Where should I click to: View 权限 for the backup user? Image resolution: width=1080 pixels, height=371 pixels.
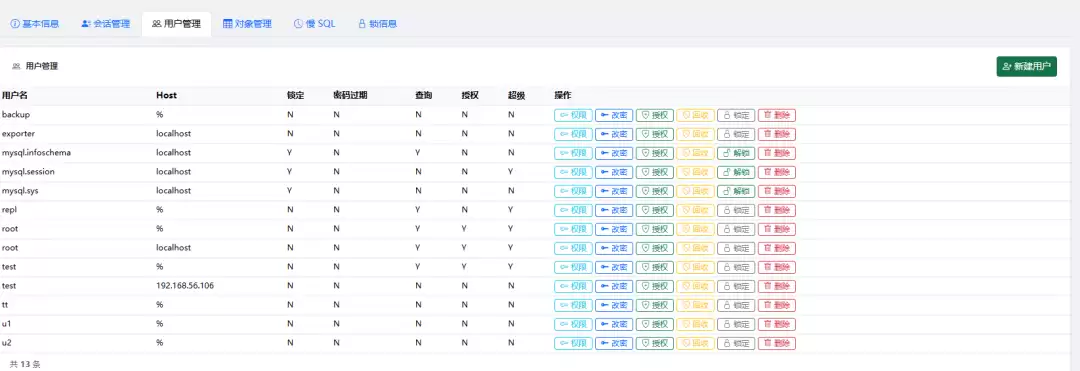(573, 115)
